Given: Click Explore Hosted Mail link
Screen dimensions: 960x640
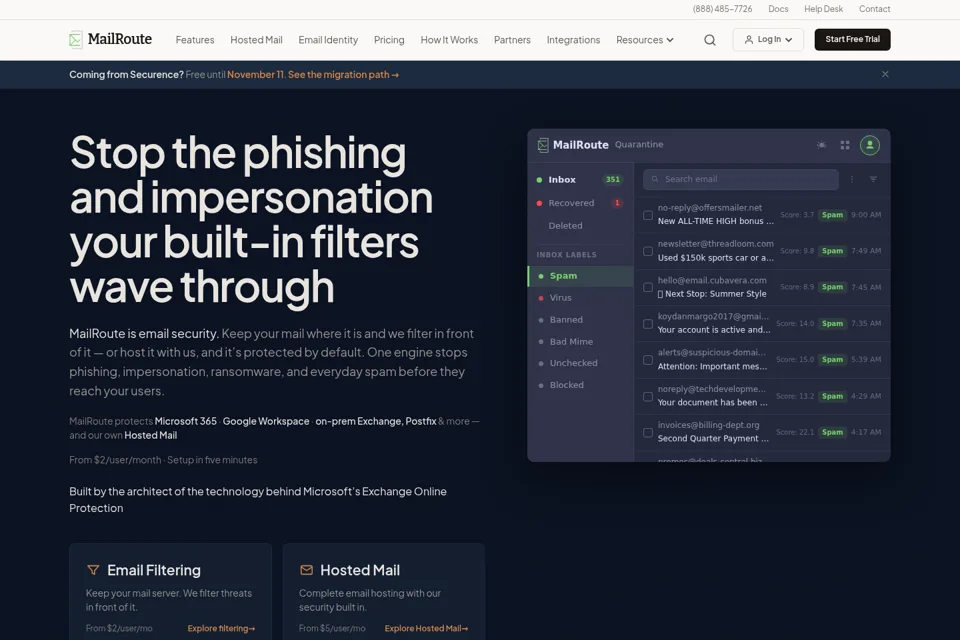Looking at the screenshot, I should 426,628.
